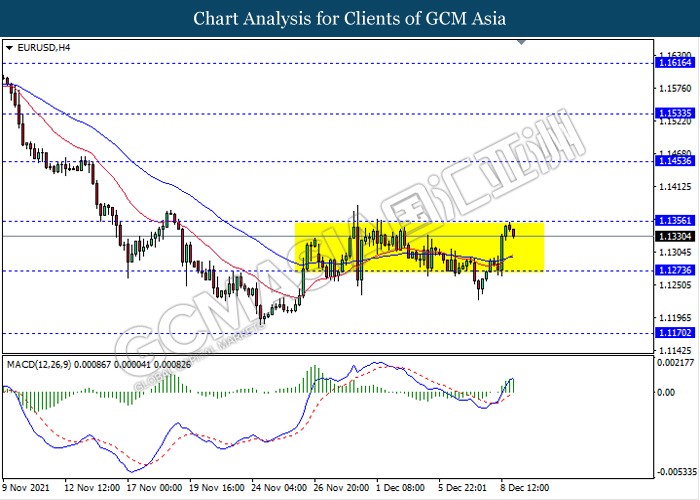
Task: Click the 1.13045 axis price
Action: click(x=675, y=252)
